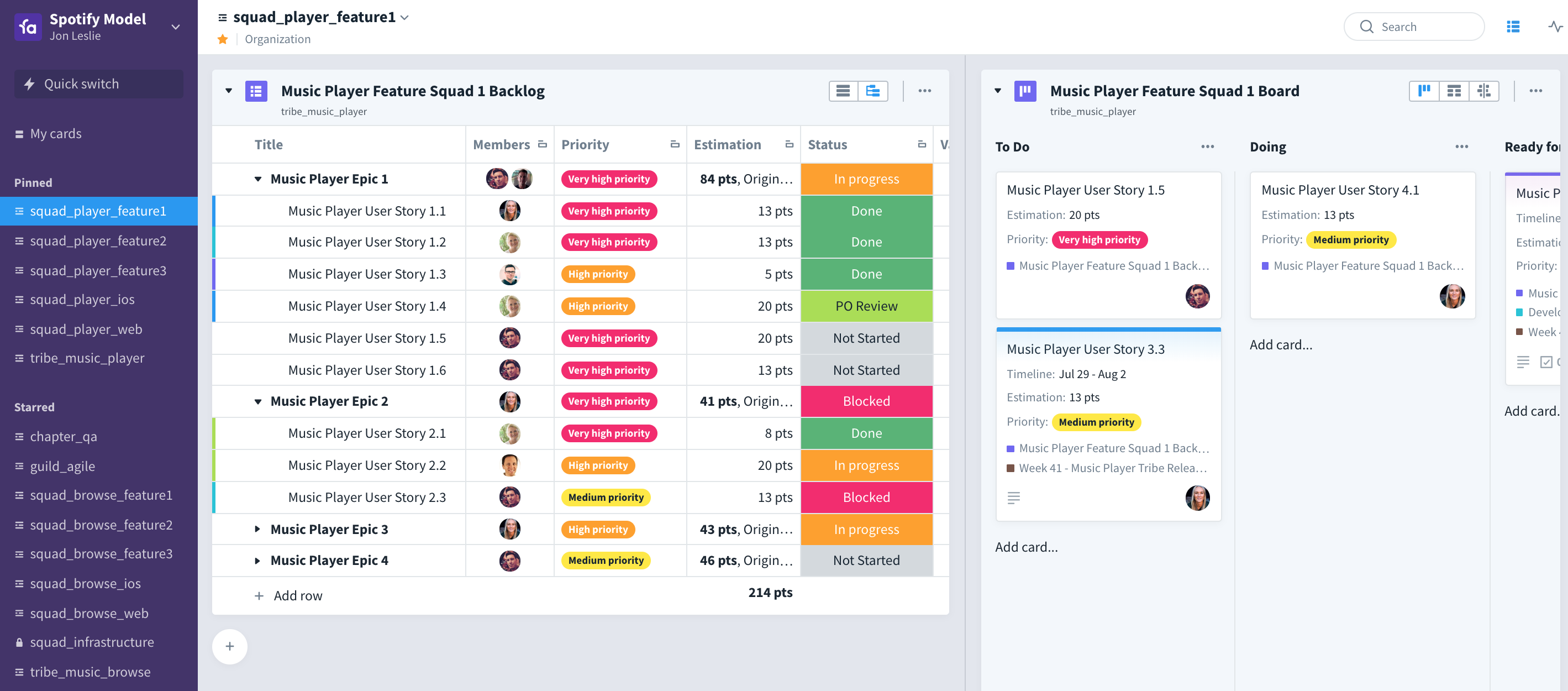Switch Board to table layout view
1568x691 pixels.
click(x=1454, y=91)
